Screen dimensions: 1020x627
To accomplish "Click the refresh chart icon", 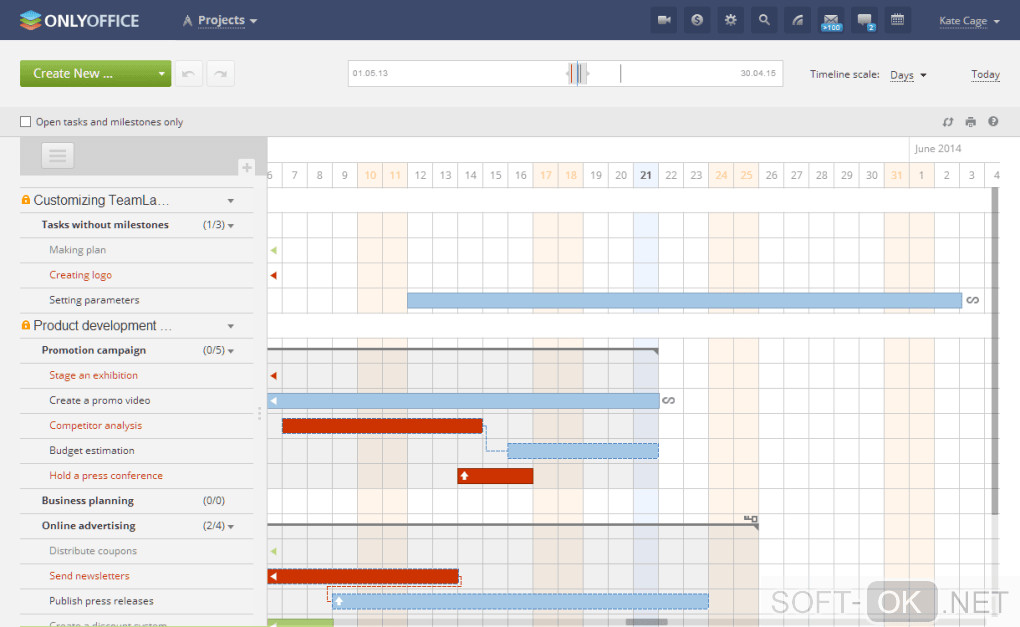I will [x=948, y=122].
